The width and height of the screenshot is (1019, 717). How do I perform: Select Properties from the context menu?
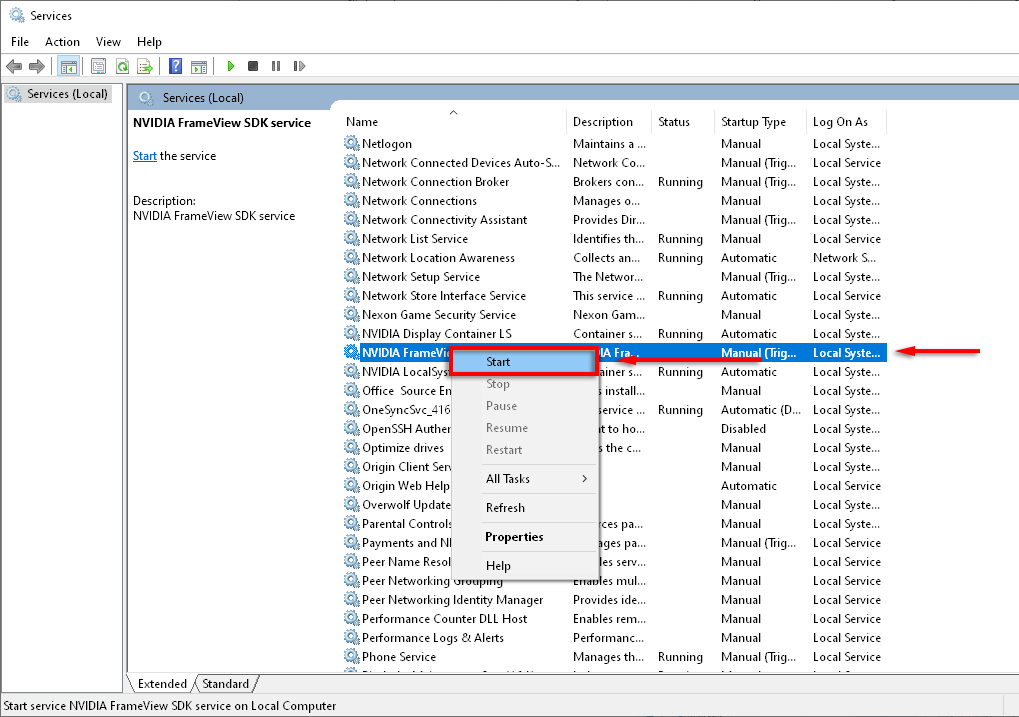(x=514, y=537)
